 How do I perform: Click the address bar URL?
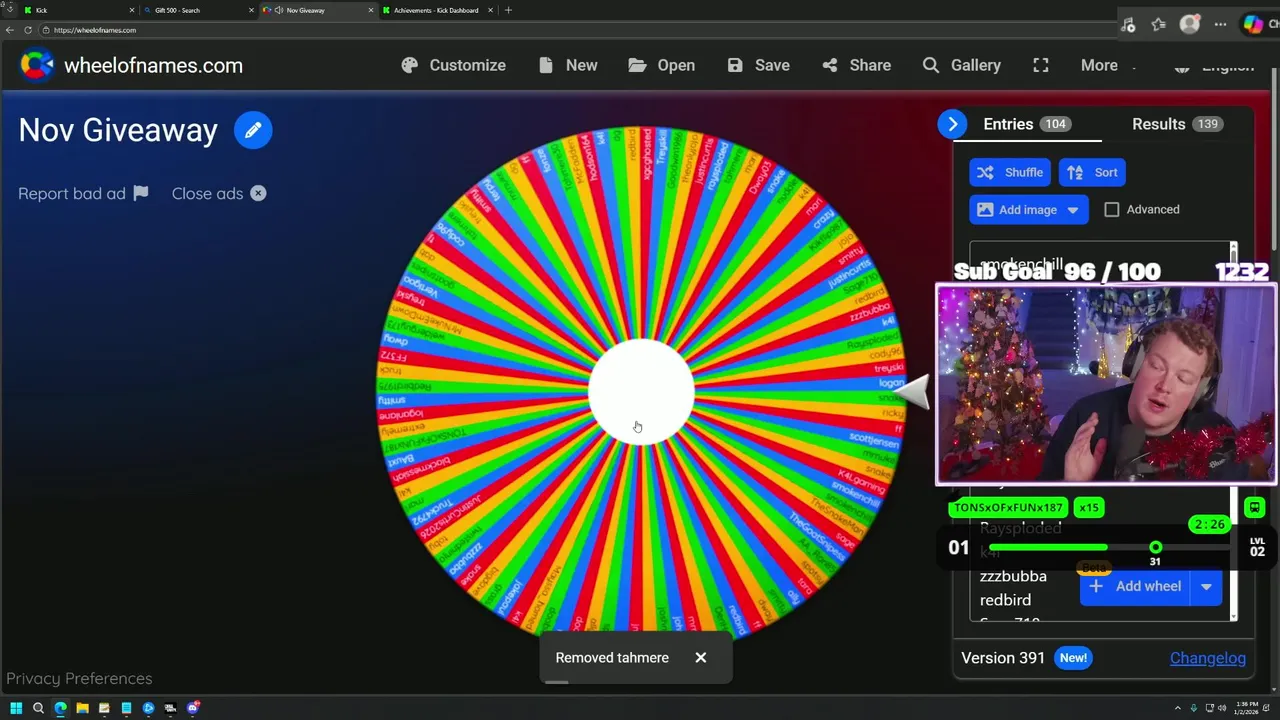[95, 30]
